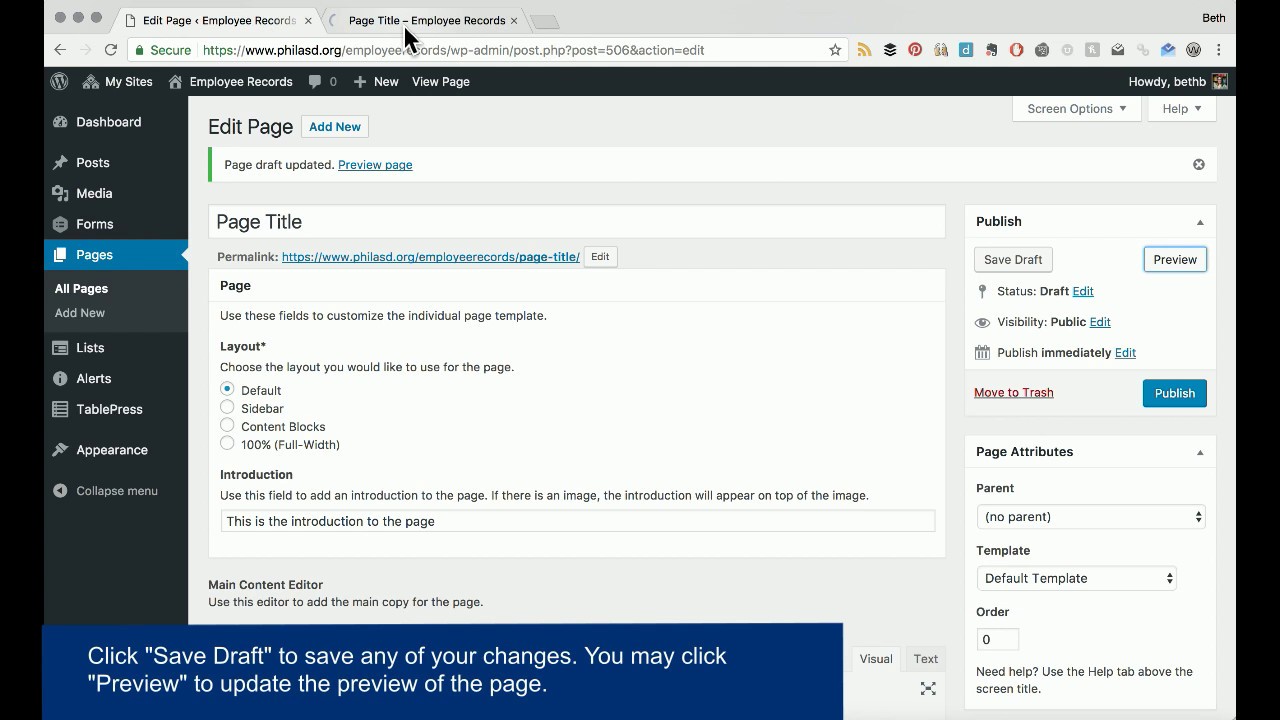Open the Parent dropdown
The image size is (1280, 720).
1091,517
